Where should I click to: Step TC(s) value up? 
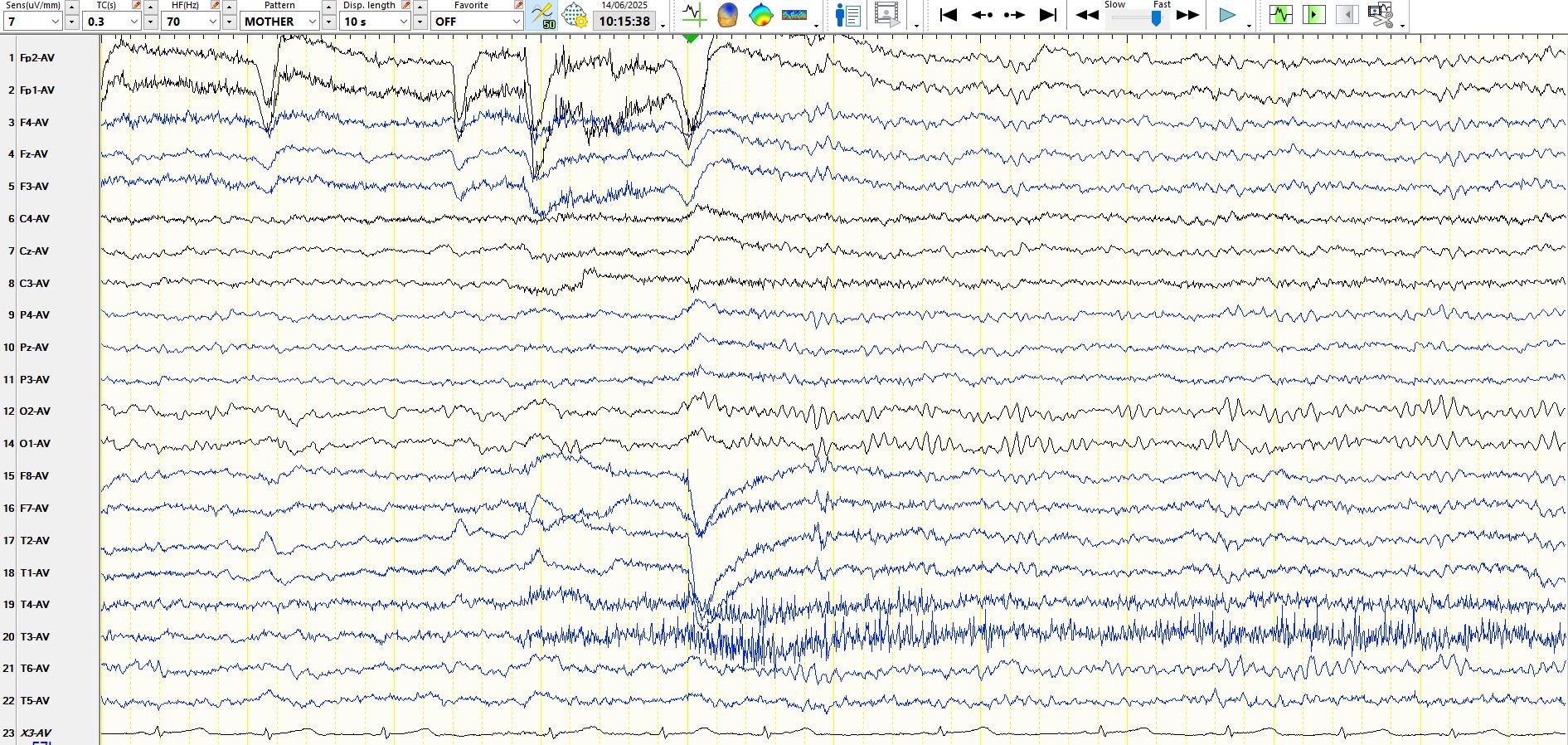(151, 7)
